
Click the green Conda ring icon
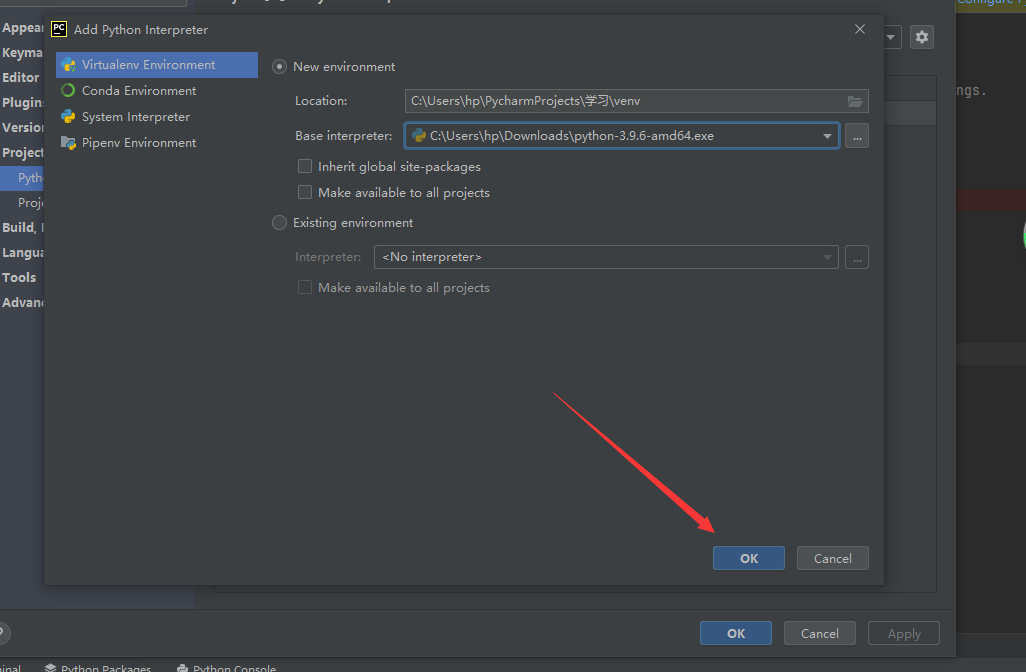pyautogui.click(x=68, y=90)
